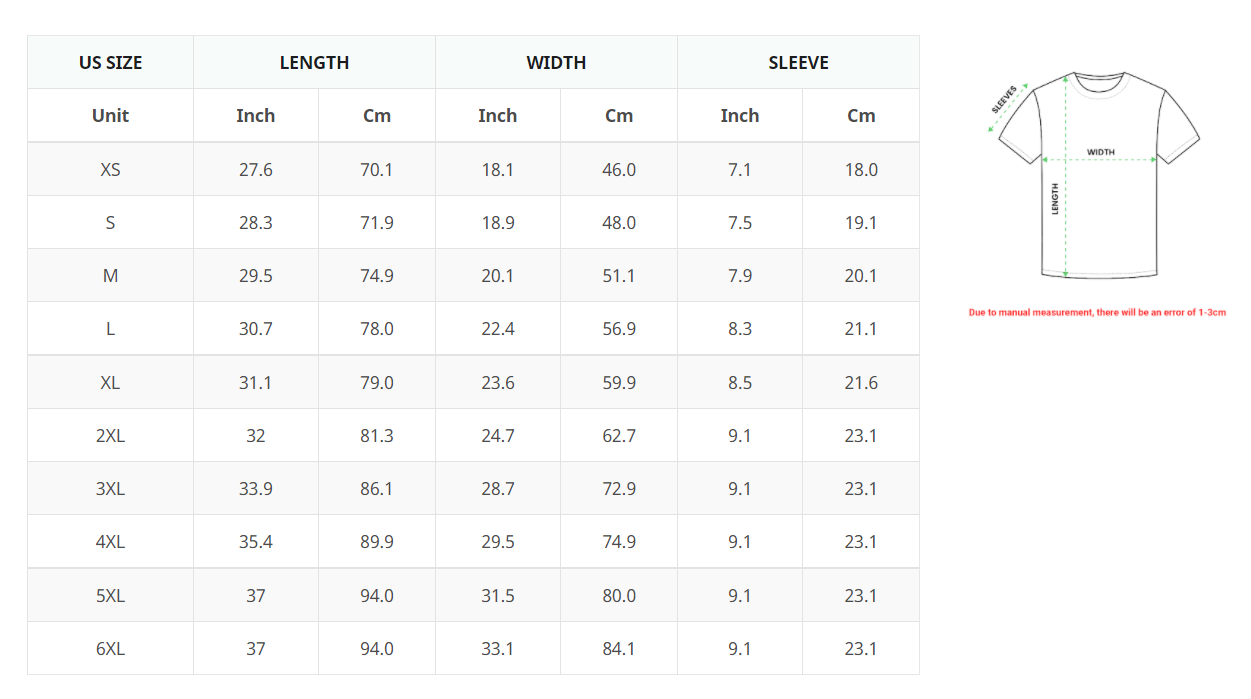Select the US SIZE column header
1251x699 pixels.
point(110,62)
